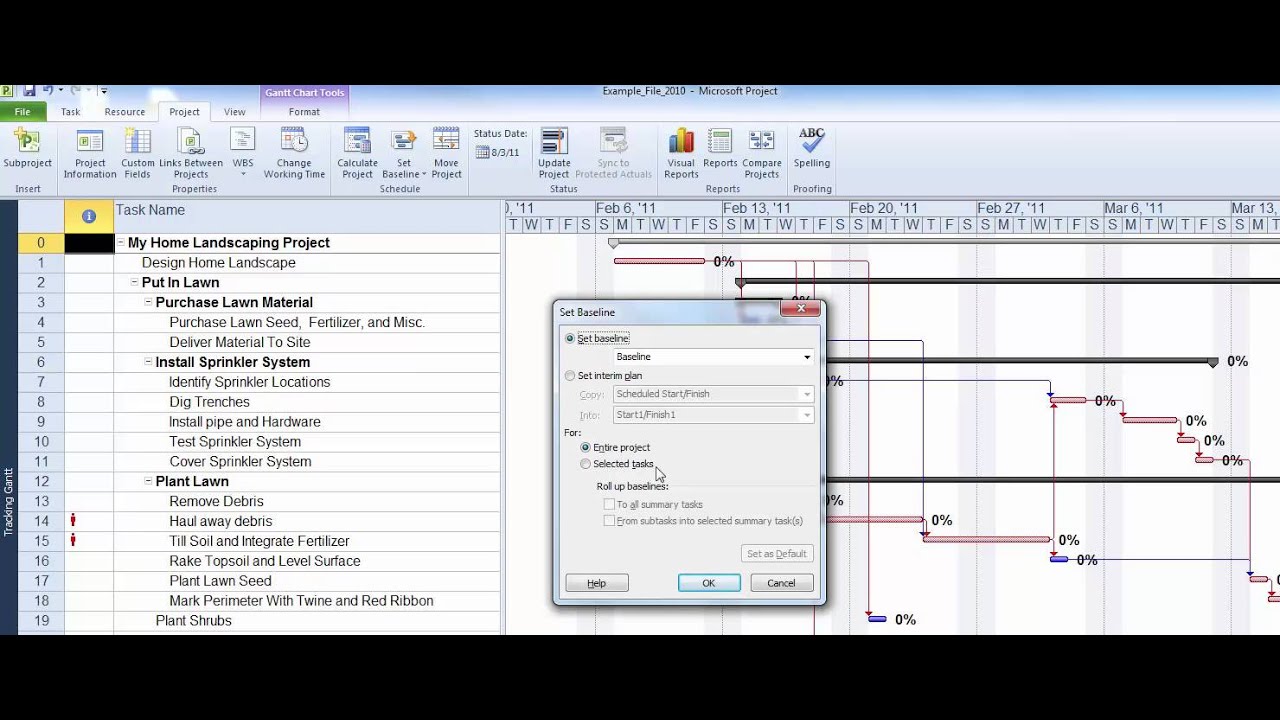The height and width of the screenshot is (720, 1280).
Task: Click indicator icon on Till Soil row
Action: click(x=73, y=540)
